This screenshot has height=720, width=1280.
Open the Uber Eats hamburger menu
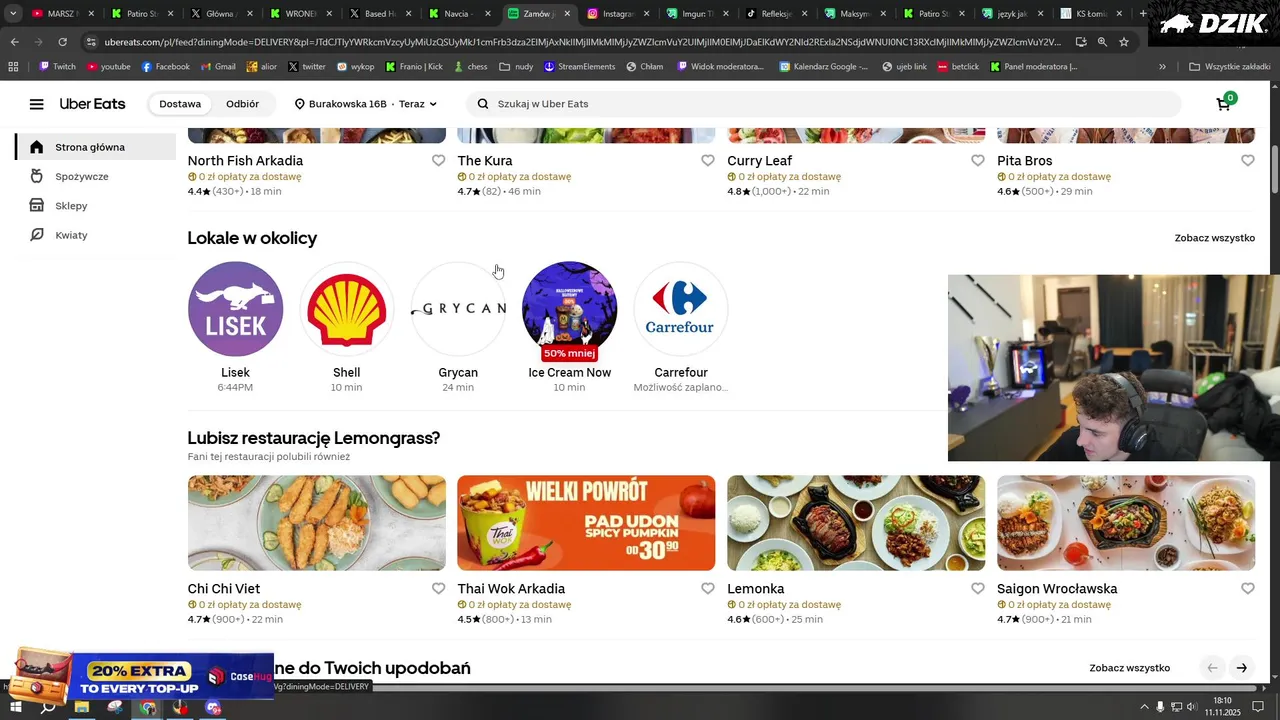coord(37,104)
